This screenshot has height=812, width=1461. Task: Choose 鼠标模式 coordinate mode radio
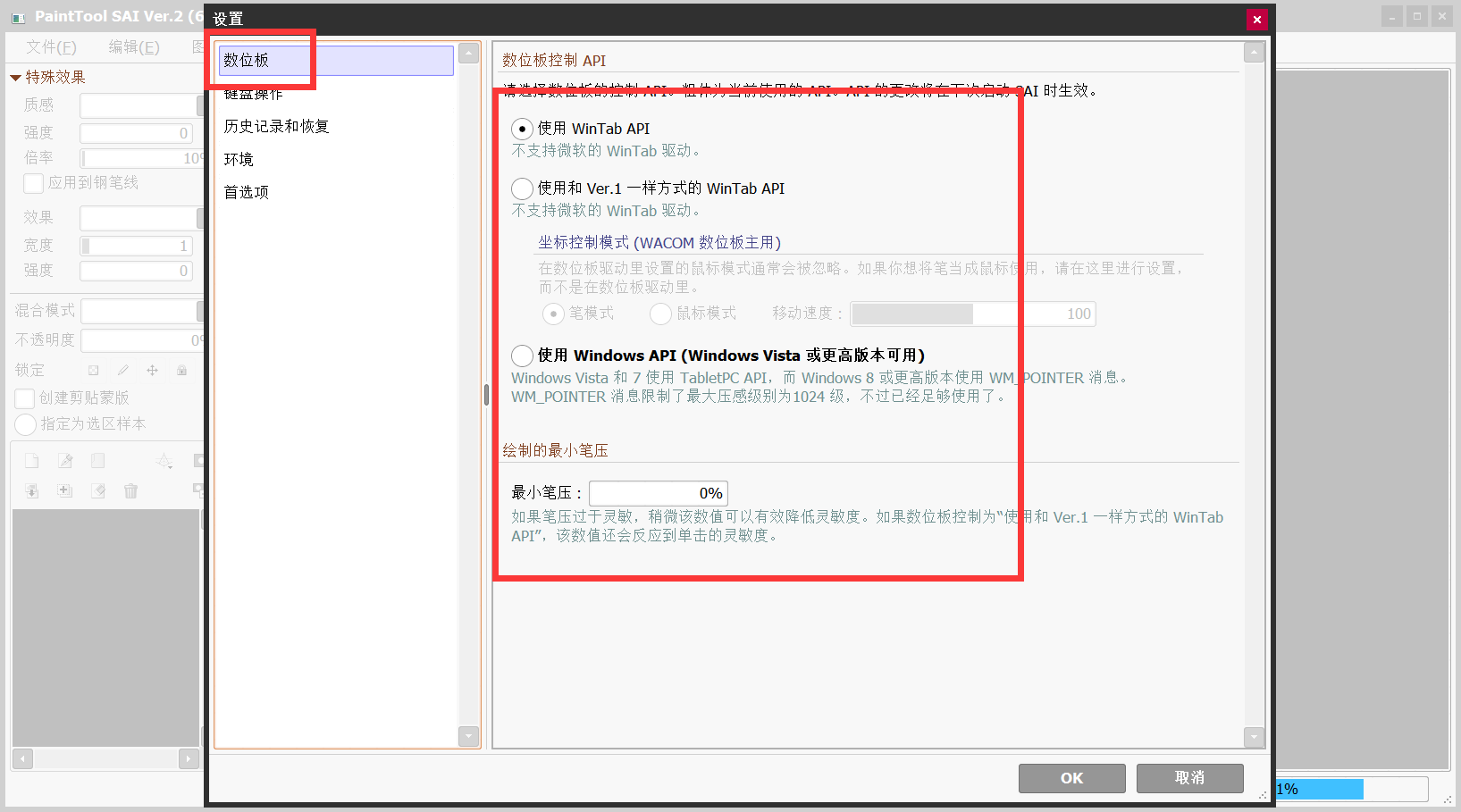(660, 314)
